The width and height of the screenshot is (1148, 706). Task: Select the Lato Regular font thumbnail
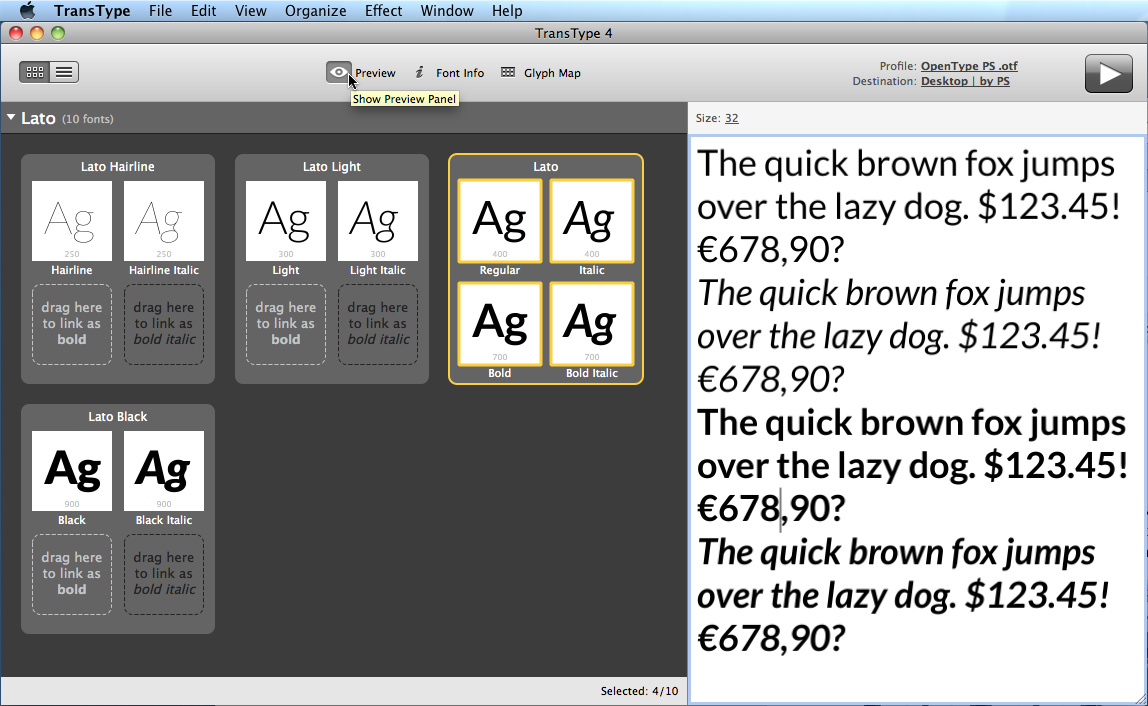point(500,220)
